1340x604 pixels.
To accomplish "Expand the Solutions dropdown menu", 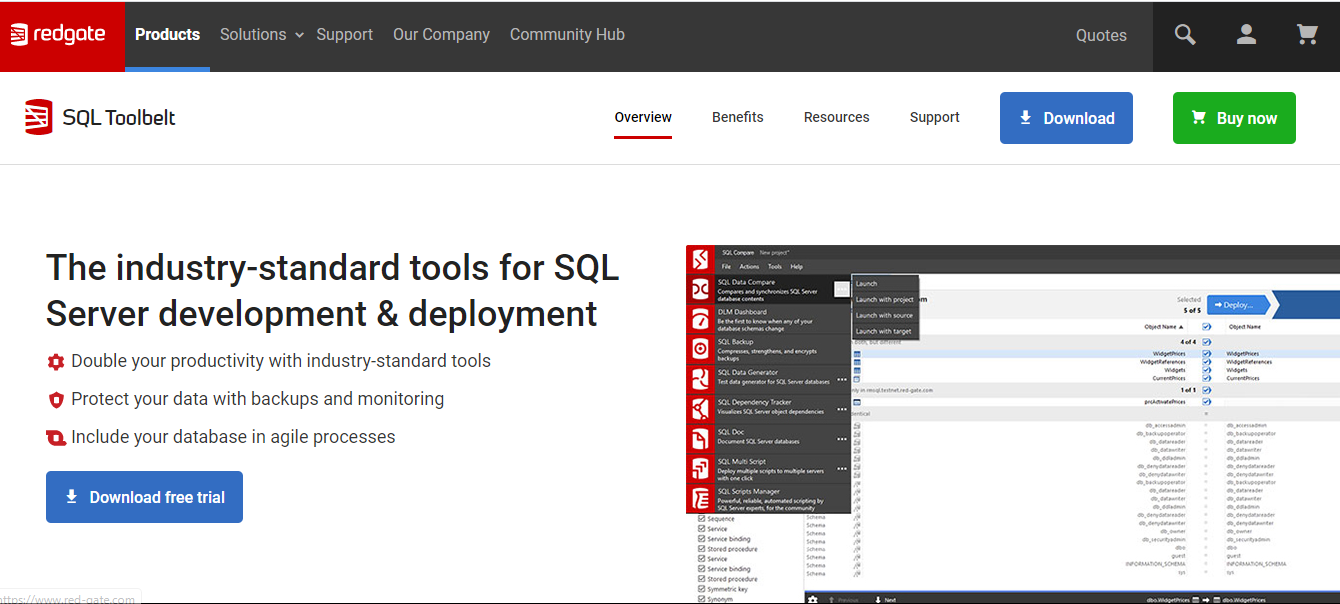I will pyautogui.click(x=261, y=35).
